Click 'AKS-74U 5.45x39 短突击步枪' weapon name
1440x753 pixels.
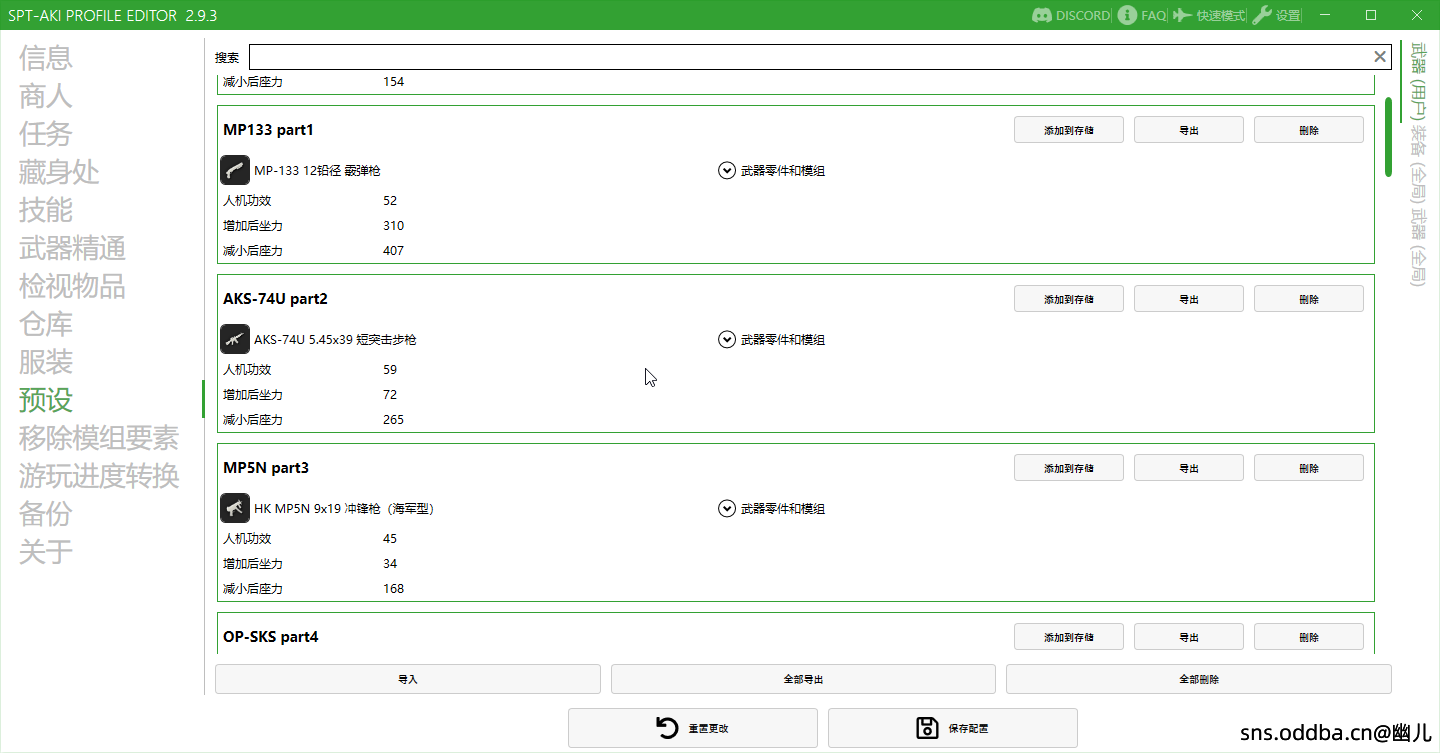point(335,340)
